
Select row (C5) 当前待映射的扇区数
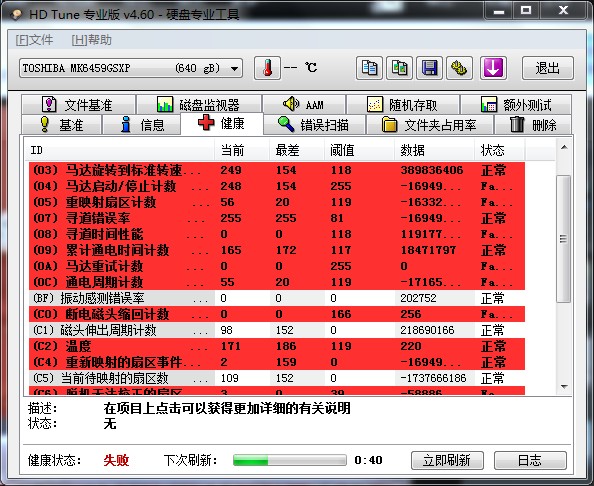[x=277, y=378]
